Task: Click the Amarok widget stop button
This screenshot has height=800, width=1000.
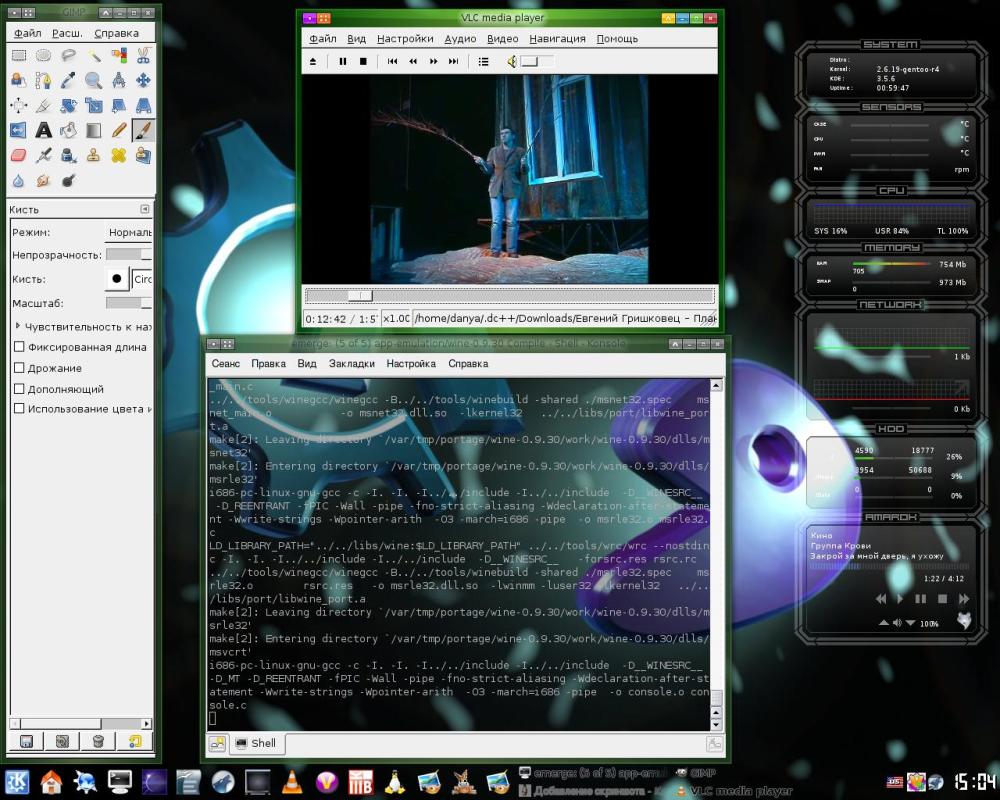Action: tap(942, 598)
